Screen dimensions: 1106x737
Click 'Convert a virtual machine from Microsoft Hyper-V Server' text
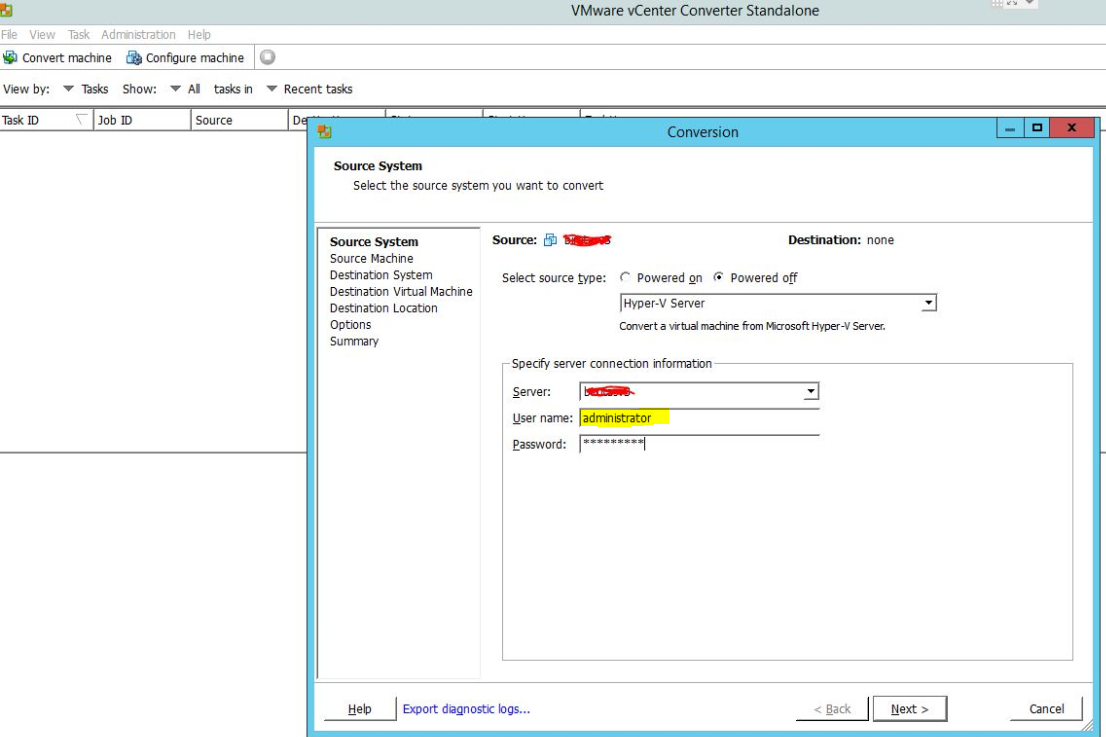coord(752,326)
